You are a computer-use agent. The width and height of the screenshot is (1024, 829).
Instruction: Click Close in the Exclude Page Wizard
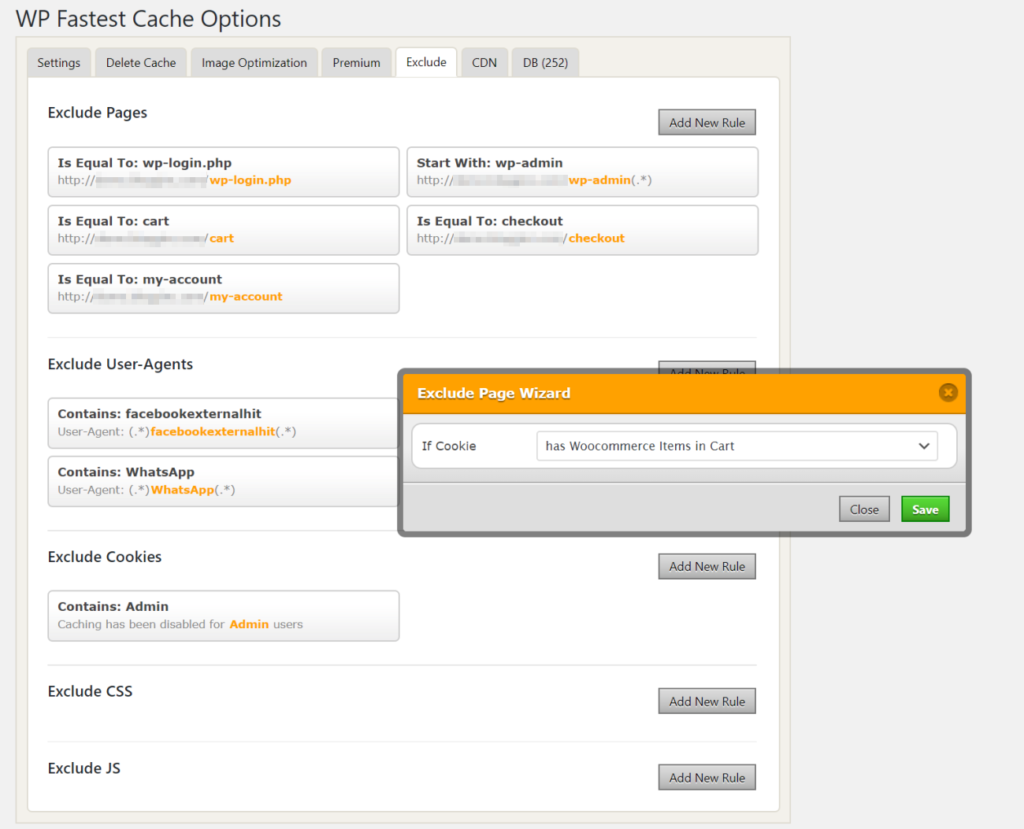click(864, 508)
